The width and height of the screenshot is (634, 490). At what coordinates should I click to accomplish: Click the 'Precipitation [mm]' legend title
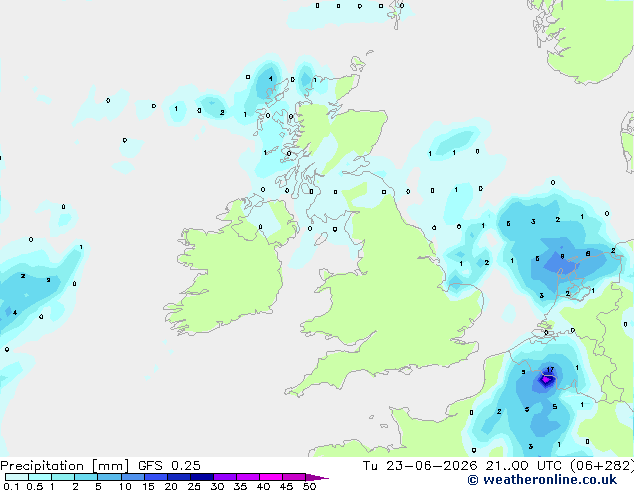pyautogui.click(x=65, y=466)
